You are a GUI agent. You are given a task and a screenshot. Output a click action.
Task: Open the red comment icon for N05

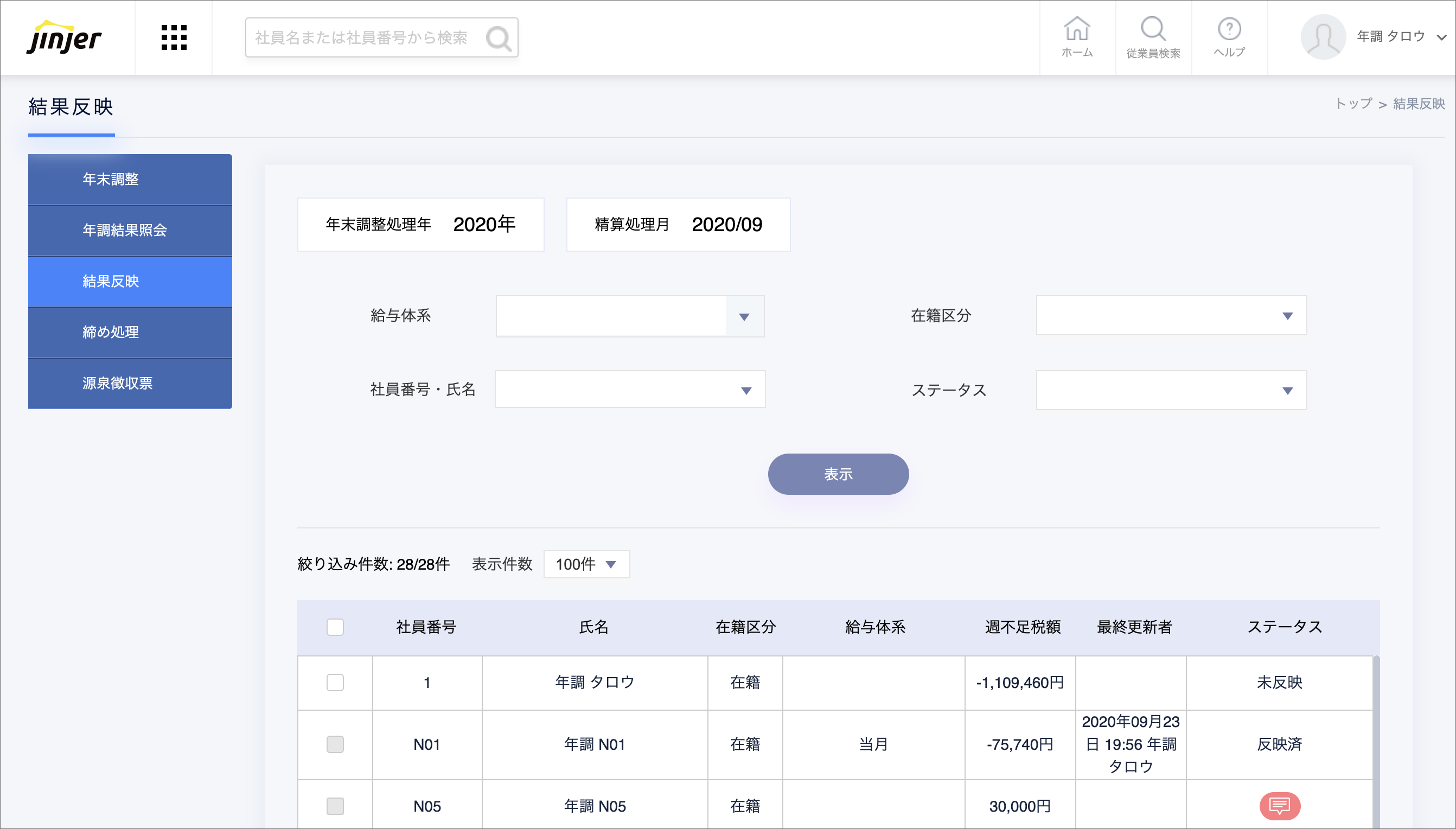pos(1280,805)
